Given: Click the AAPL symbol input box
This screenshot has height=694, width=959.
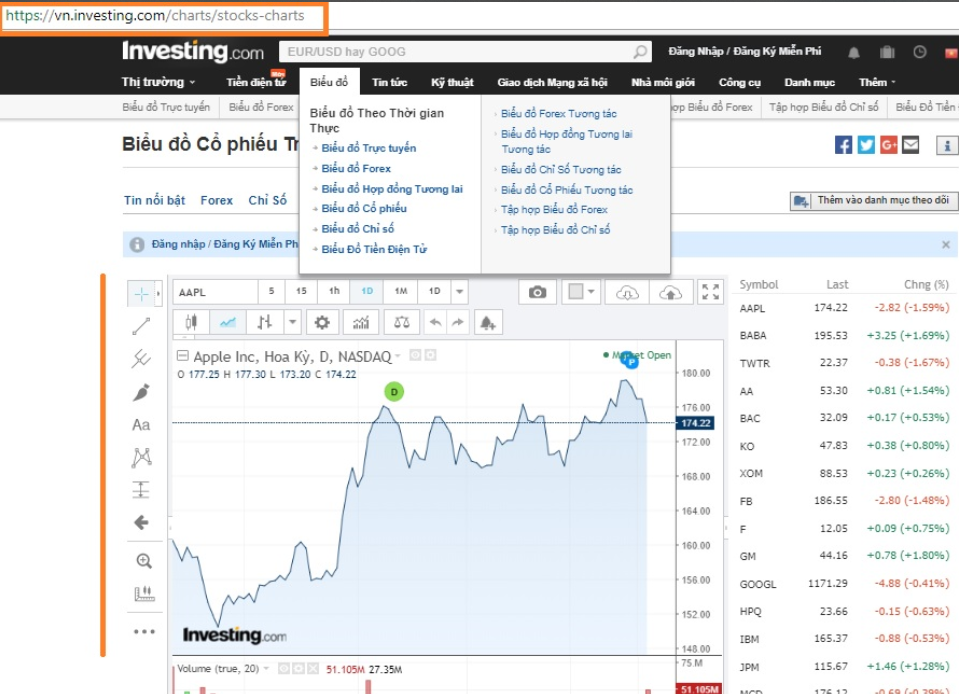Looking at the screenshot, I should click(215, 292).
